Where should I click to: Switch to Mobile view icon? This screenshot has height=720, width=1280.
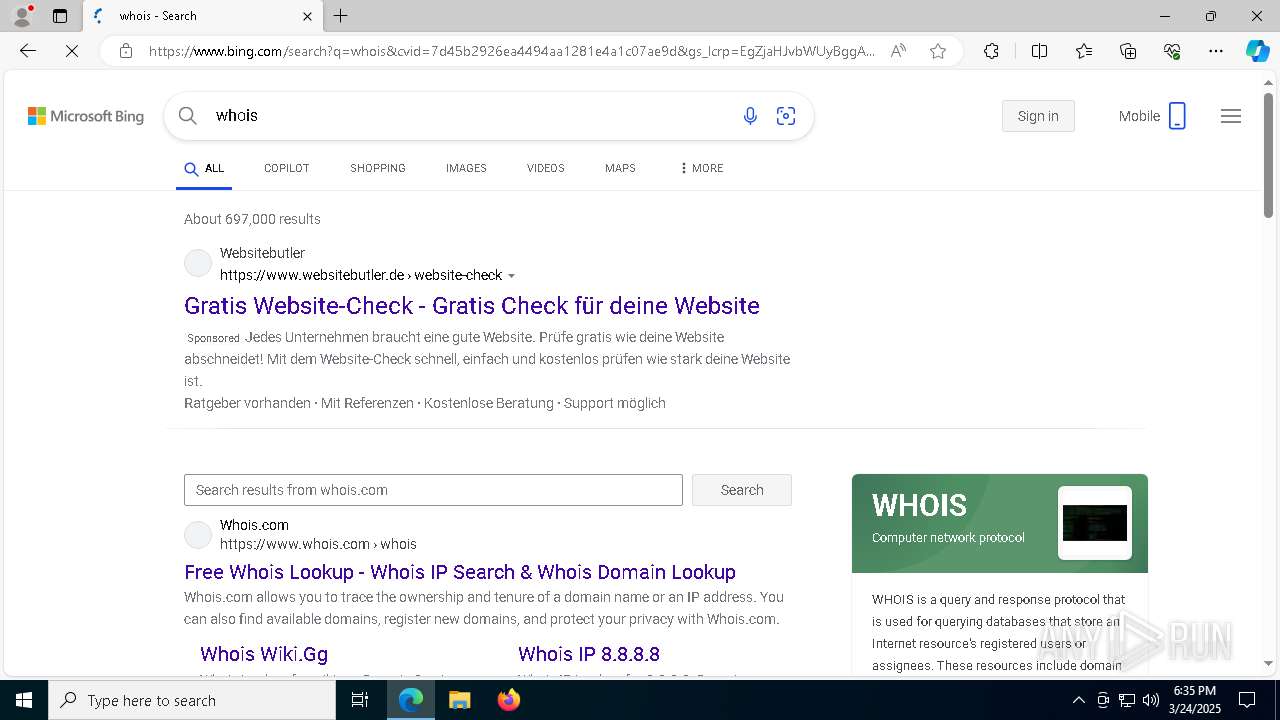click(1177, 116)
